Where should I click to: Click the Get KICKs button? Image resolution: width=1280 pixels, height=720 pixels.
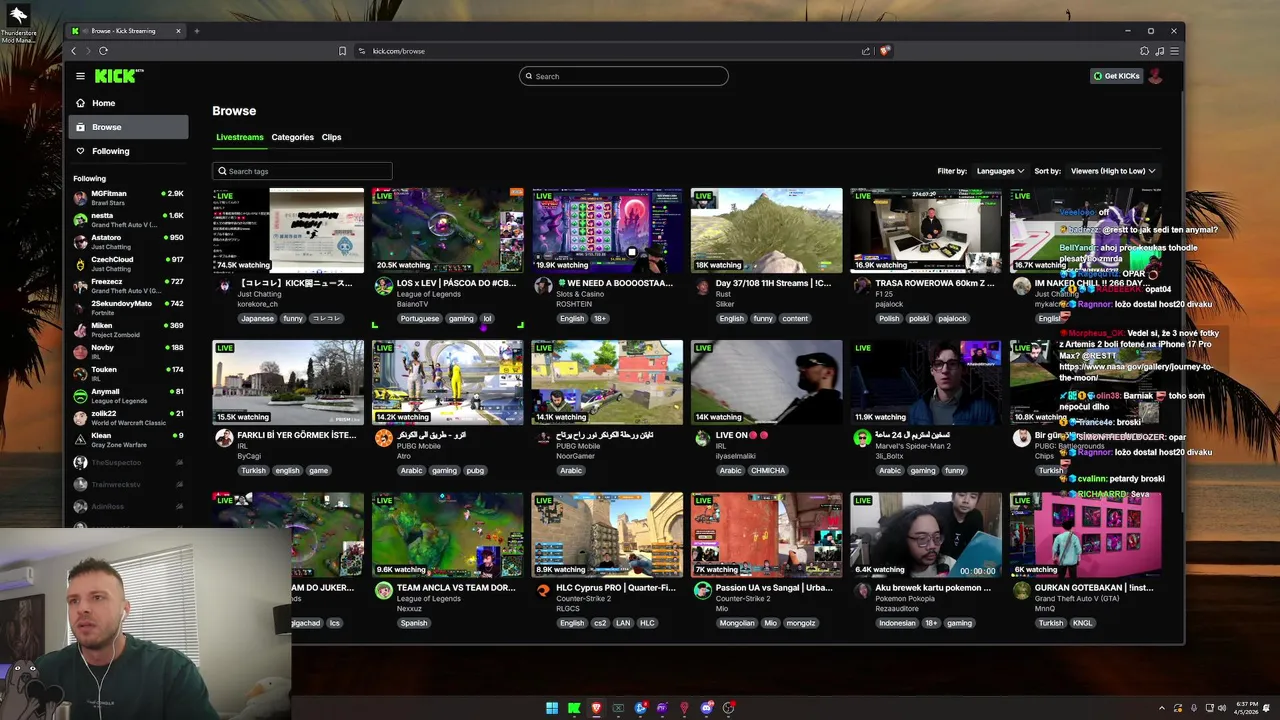(1116, 76)
